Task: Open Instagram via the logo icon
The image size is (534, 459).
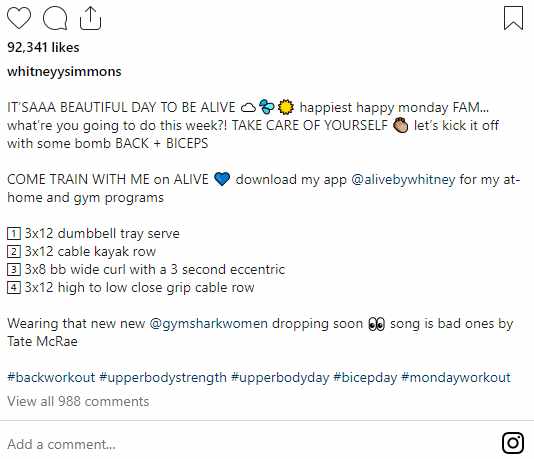Action: coord(513,443)
